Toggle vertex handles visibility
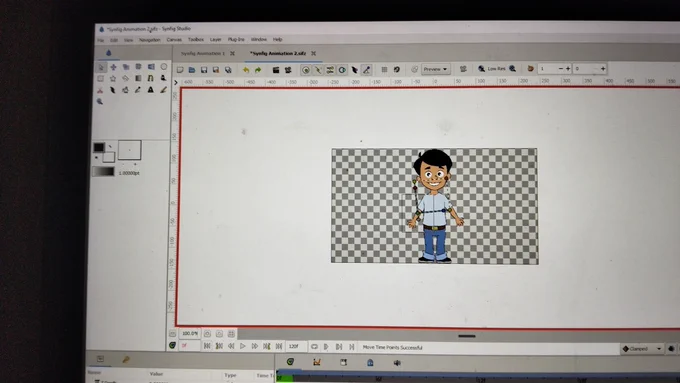 click(318, 70)
